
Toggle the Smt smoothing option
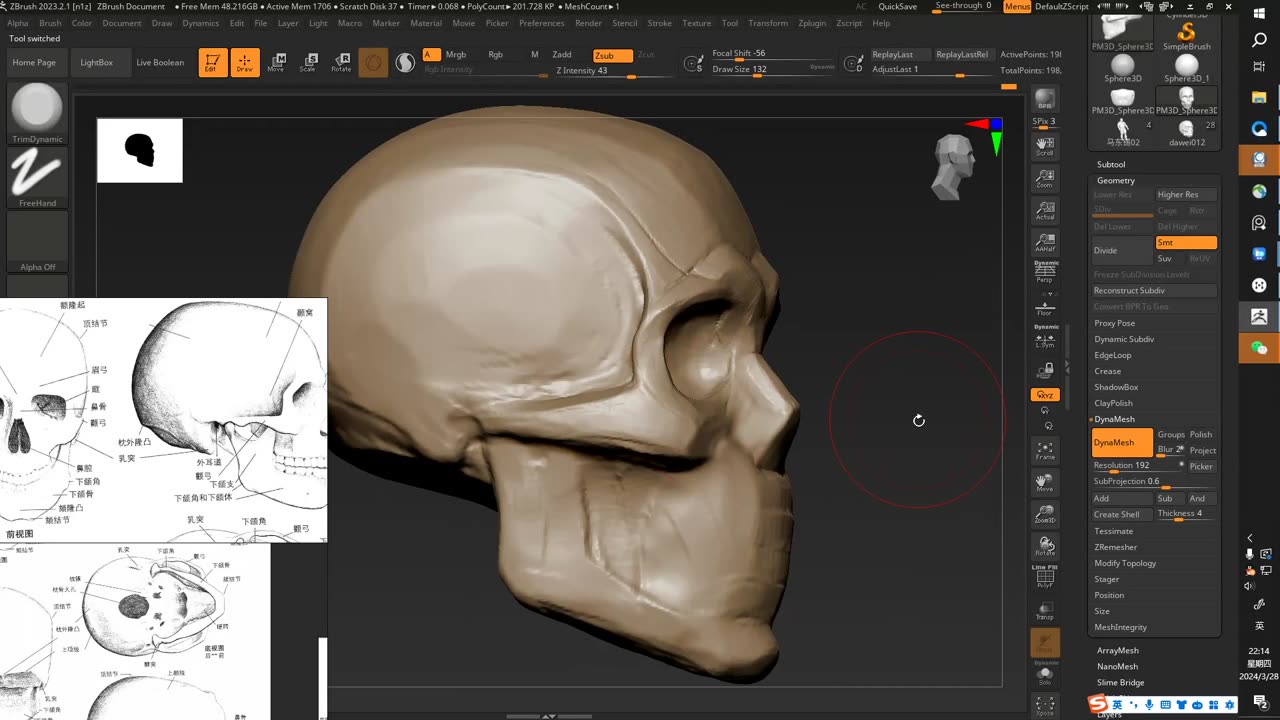(x=1186, y=243)
